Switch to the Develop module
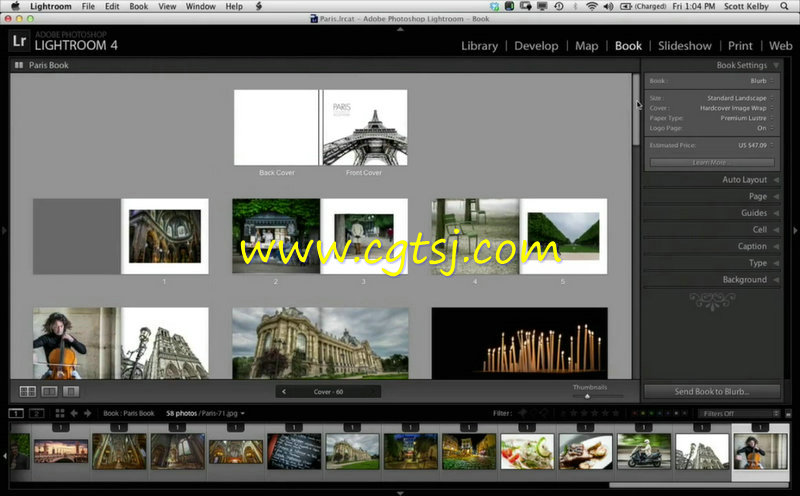Viewport: 800px width, 496px height. point(536,46)
